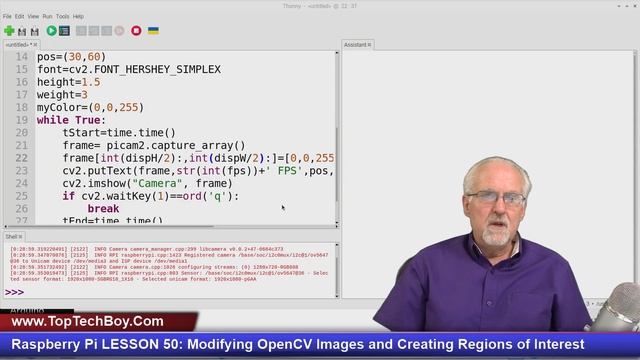Image resolution: width=640 pixels, height=360 pixels.
Task: Click the greyed Resume debugger icon
Action: [119, 31]
